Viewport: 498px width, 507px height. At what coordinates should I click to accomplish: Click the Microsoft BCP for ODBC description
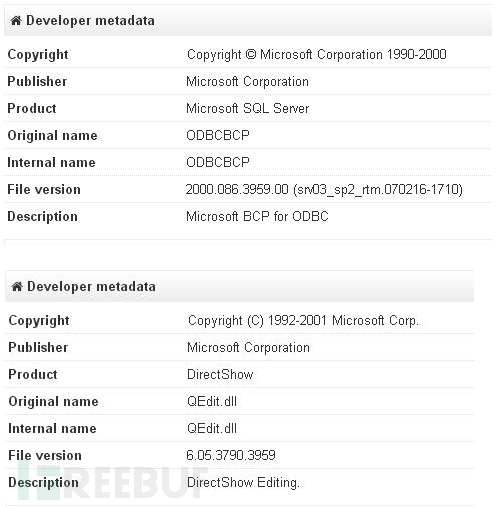point(257,217)
